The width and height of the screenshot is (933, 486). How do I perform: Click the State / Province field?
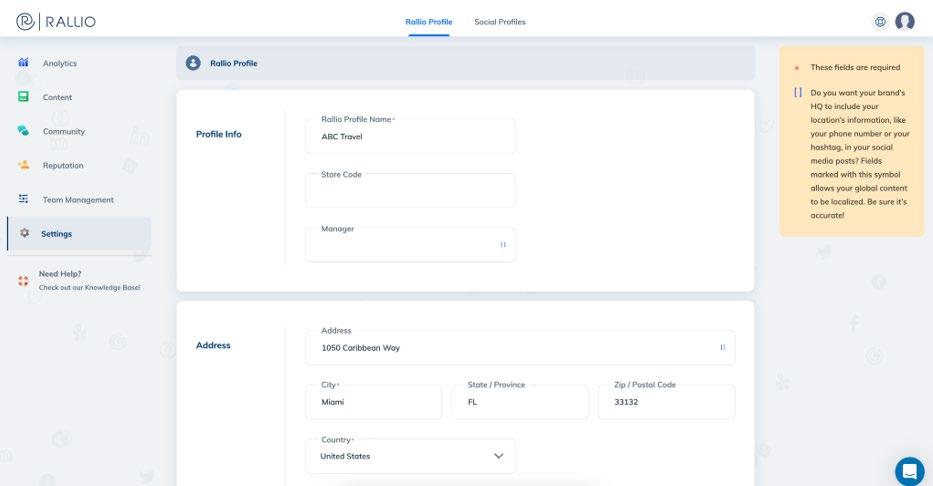[520, 402]
